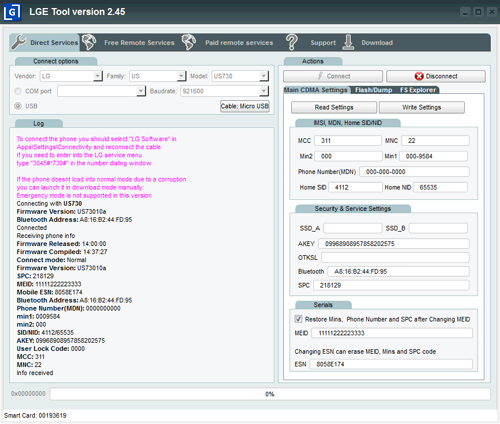This screenshot has height=424, width=500.
Task: Open the Support tab
Action: click(x=312, y=42)
